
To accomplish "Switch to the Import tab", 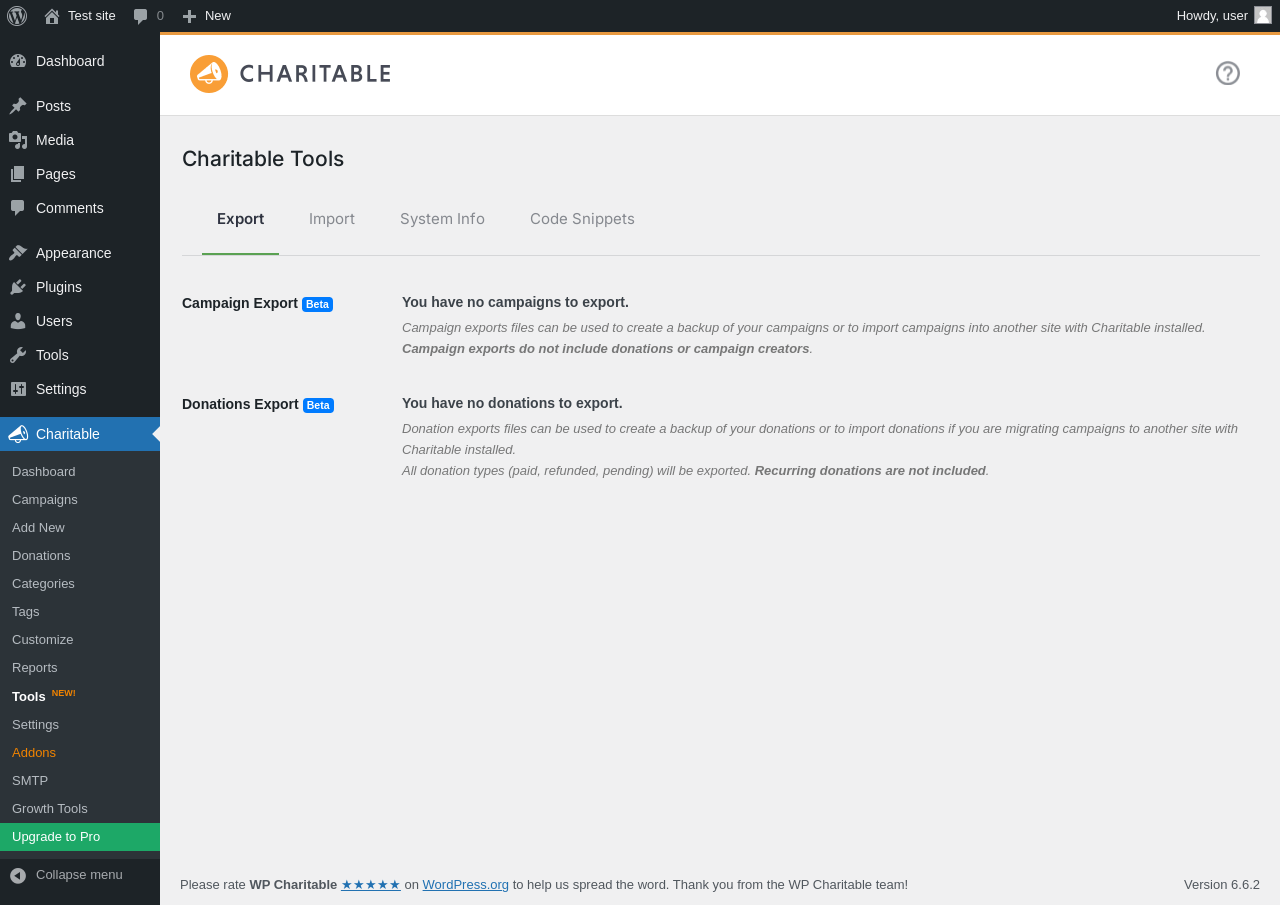I will (332, 219).
